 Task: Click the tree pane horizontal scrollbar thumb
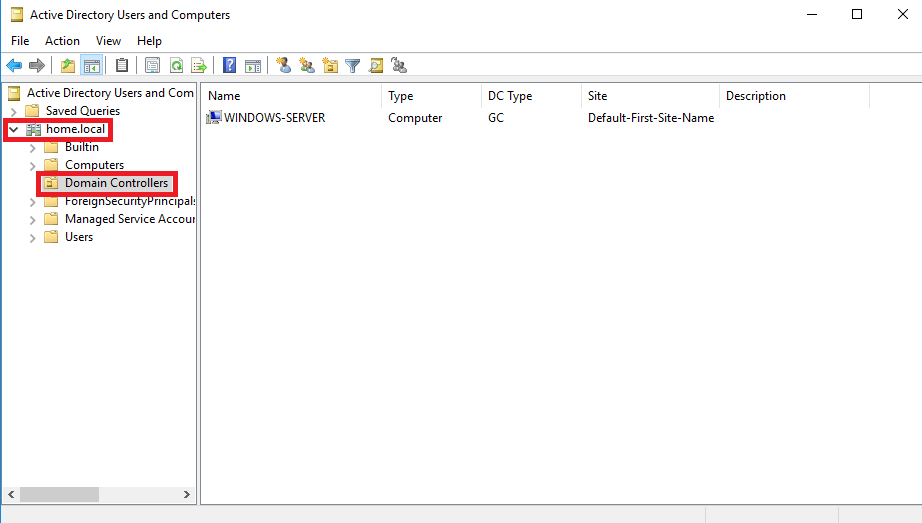[59, 494]
